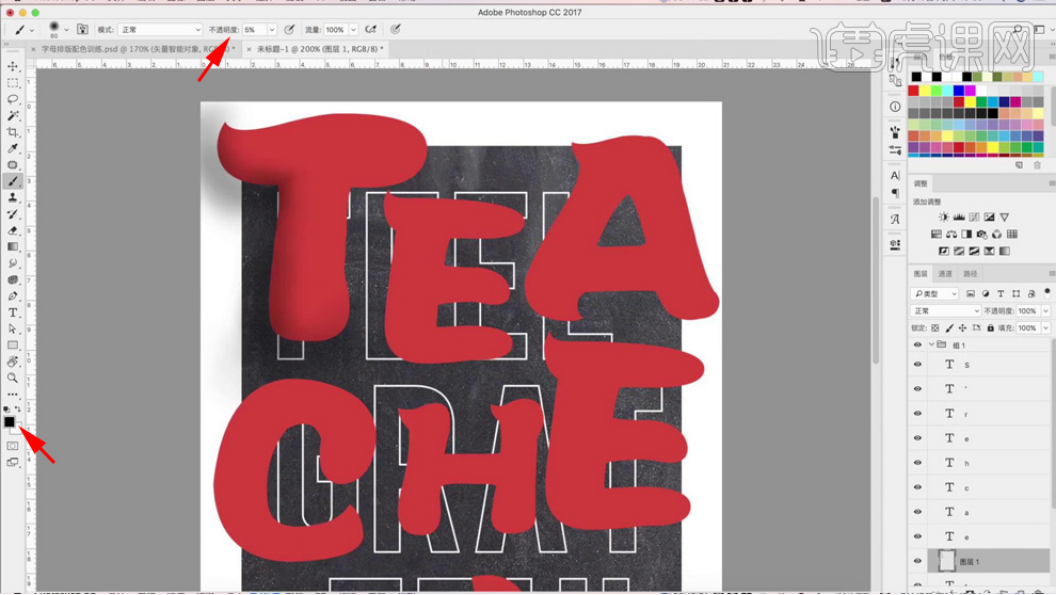This screenshot has height=595, width=1056.
Task: Hide the text layer named a
Action: [917, 512]
